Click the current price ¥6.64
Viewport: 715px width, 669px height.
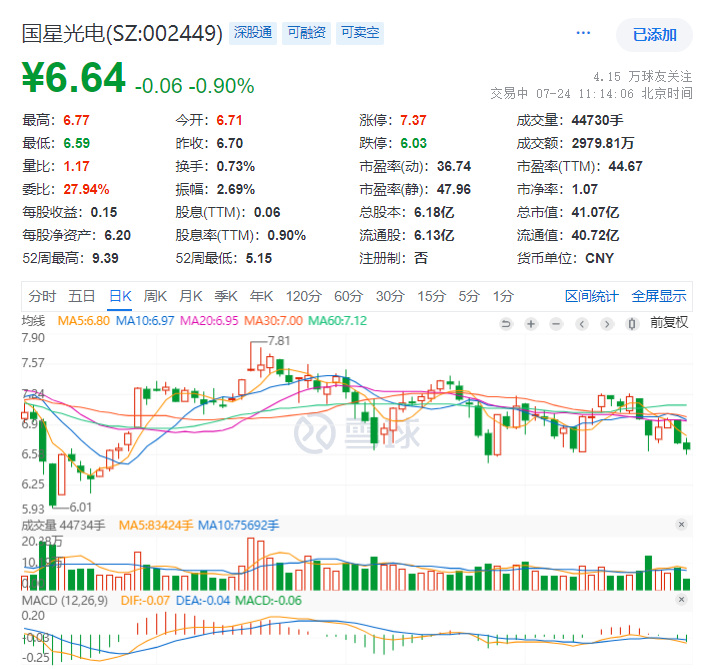[x=73, y=78]
